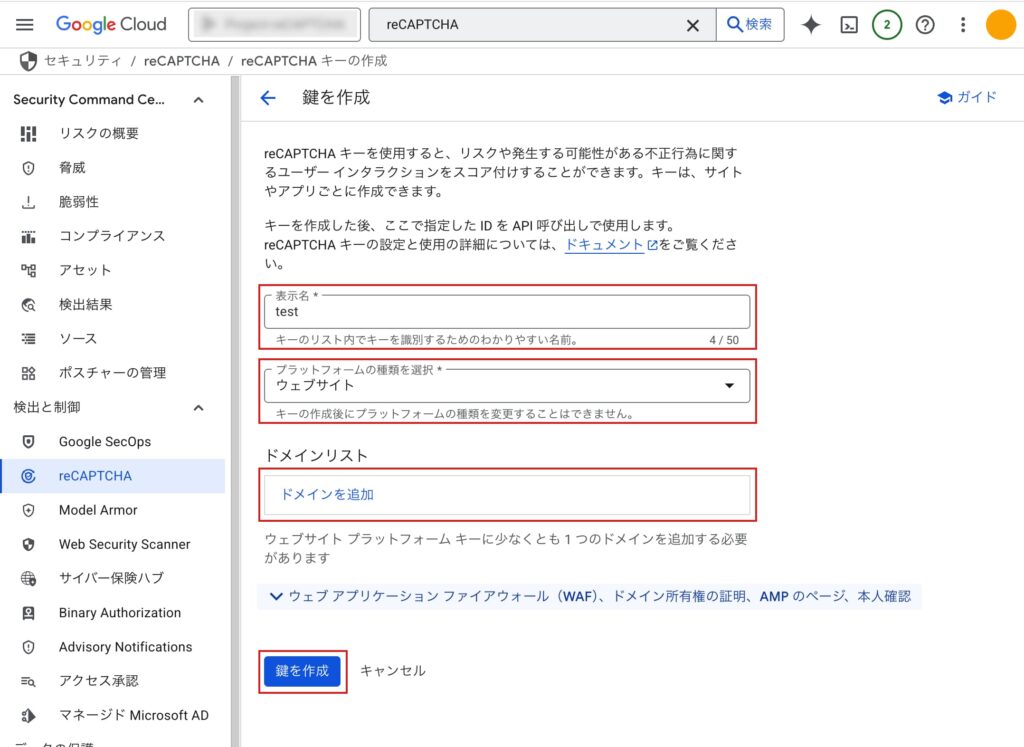Screen dimensions: 1024x747
Task: Click the 鍵を作成 create key button
Action: click(302, 671)
